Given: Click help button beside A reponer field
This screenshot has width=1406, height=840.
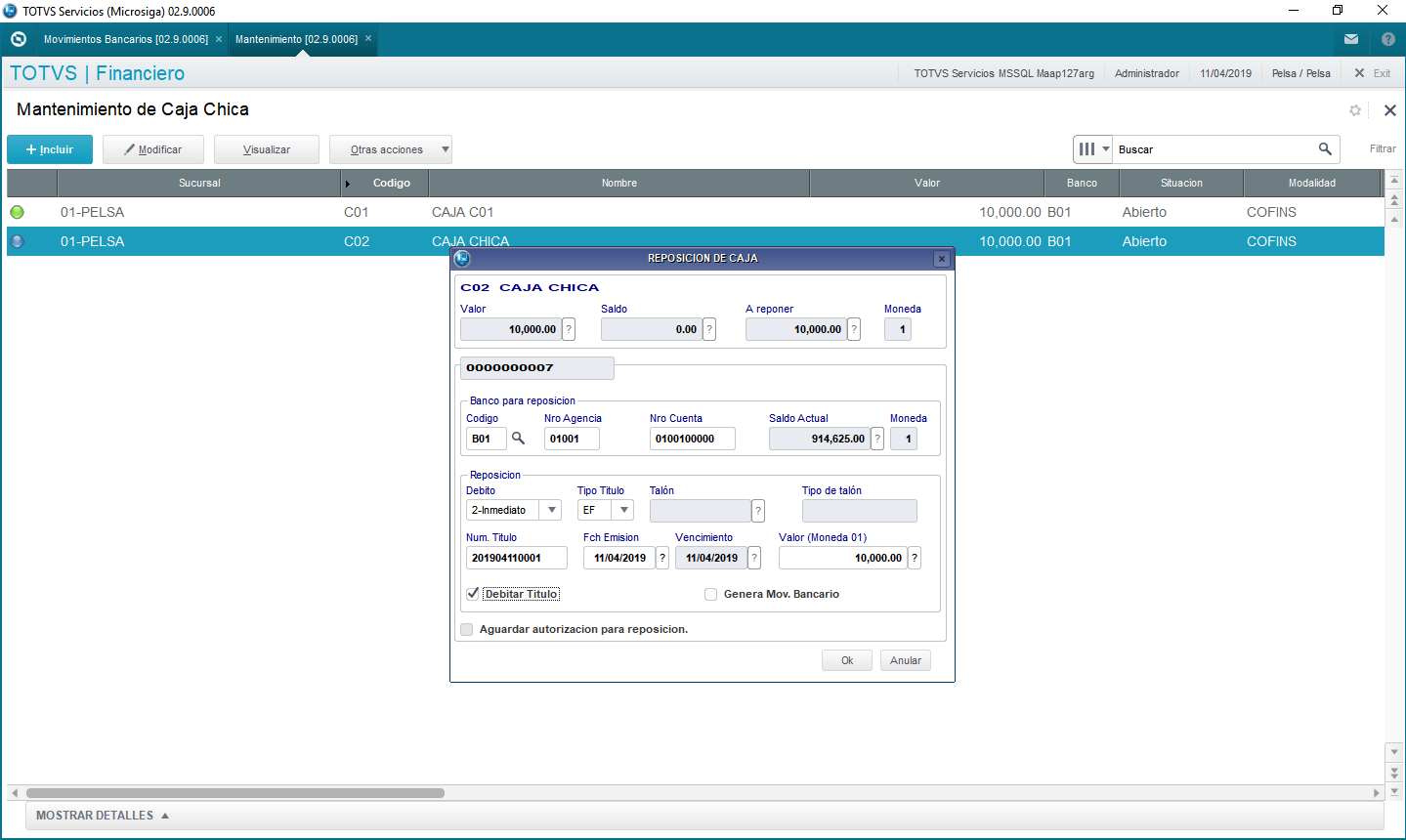Looking at the screenshot, I should coord(854,329).
